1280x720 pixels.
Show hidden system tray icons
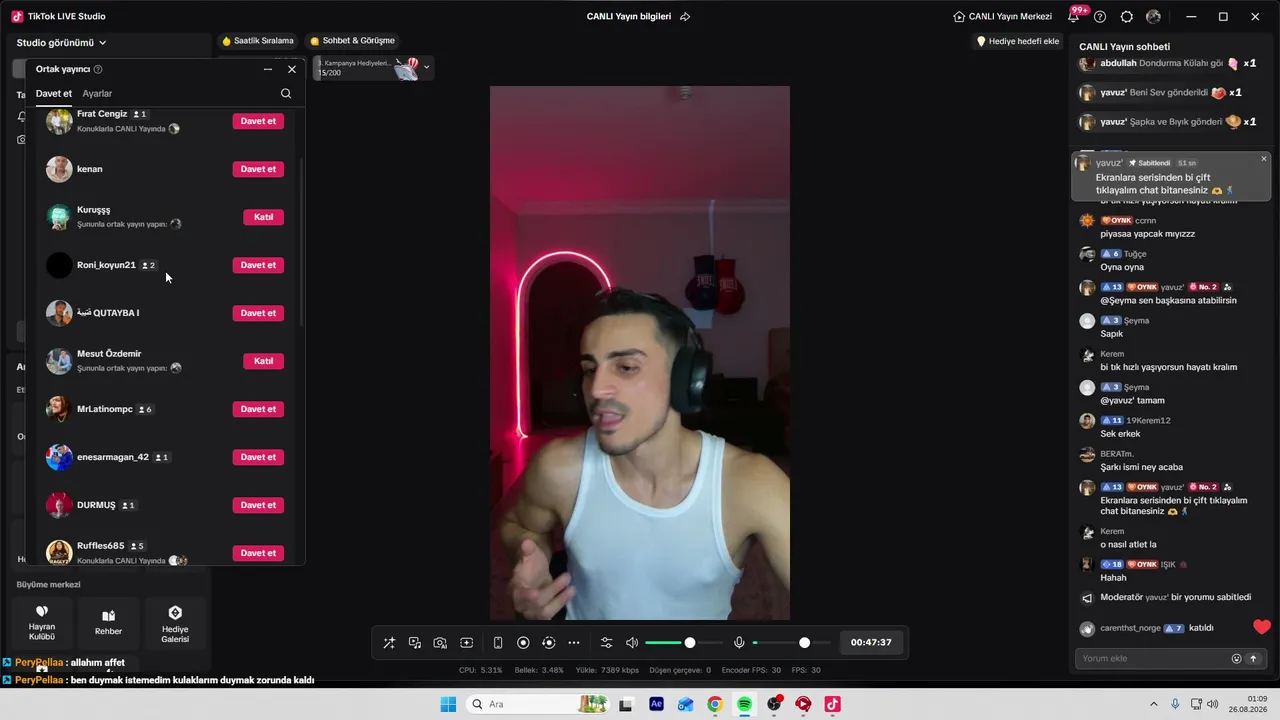tap(1153, 704)
